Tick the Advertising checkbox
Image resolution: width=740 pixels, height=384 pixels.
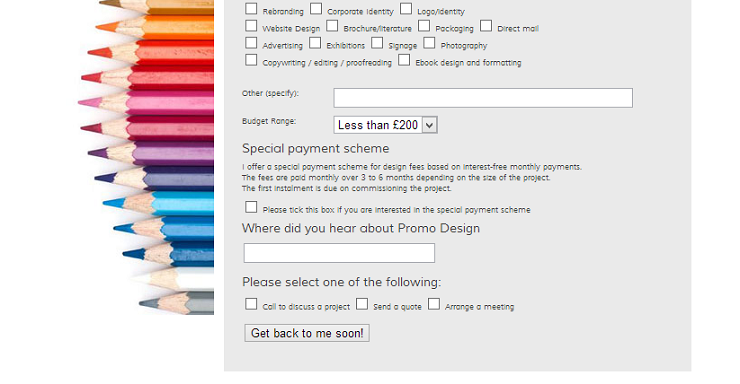[251, 43]
